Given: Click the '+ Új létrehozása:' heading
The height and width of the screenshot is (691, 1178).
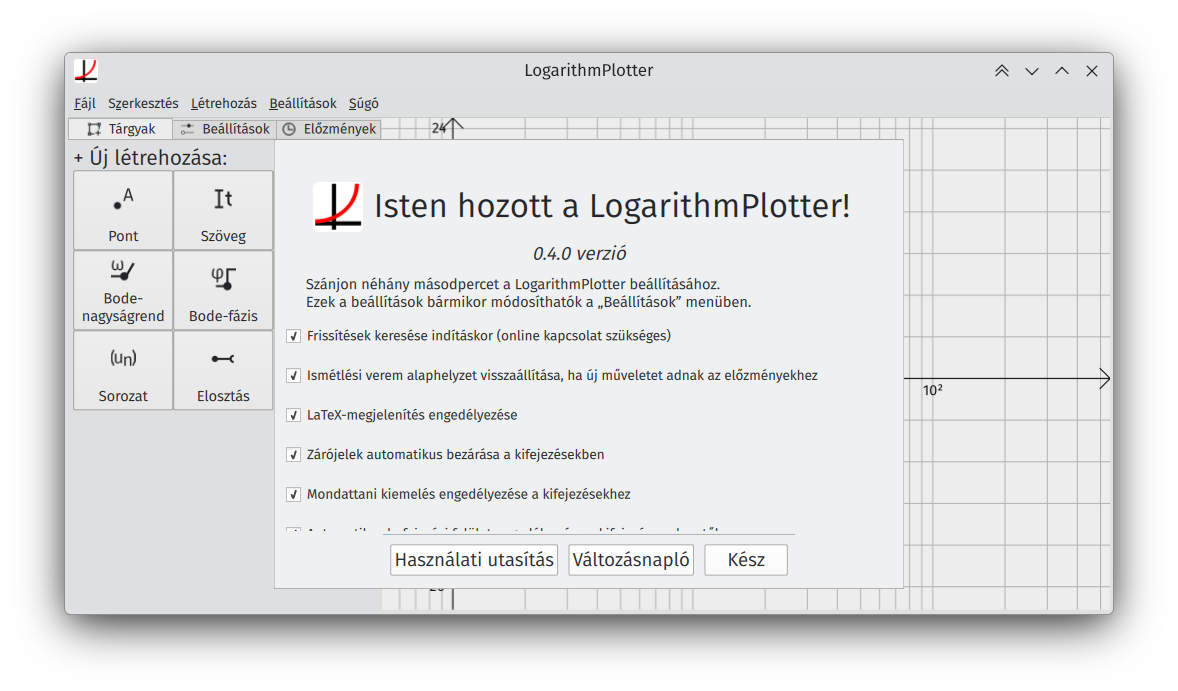Looking at the screenshot, I should pos(150,158).
